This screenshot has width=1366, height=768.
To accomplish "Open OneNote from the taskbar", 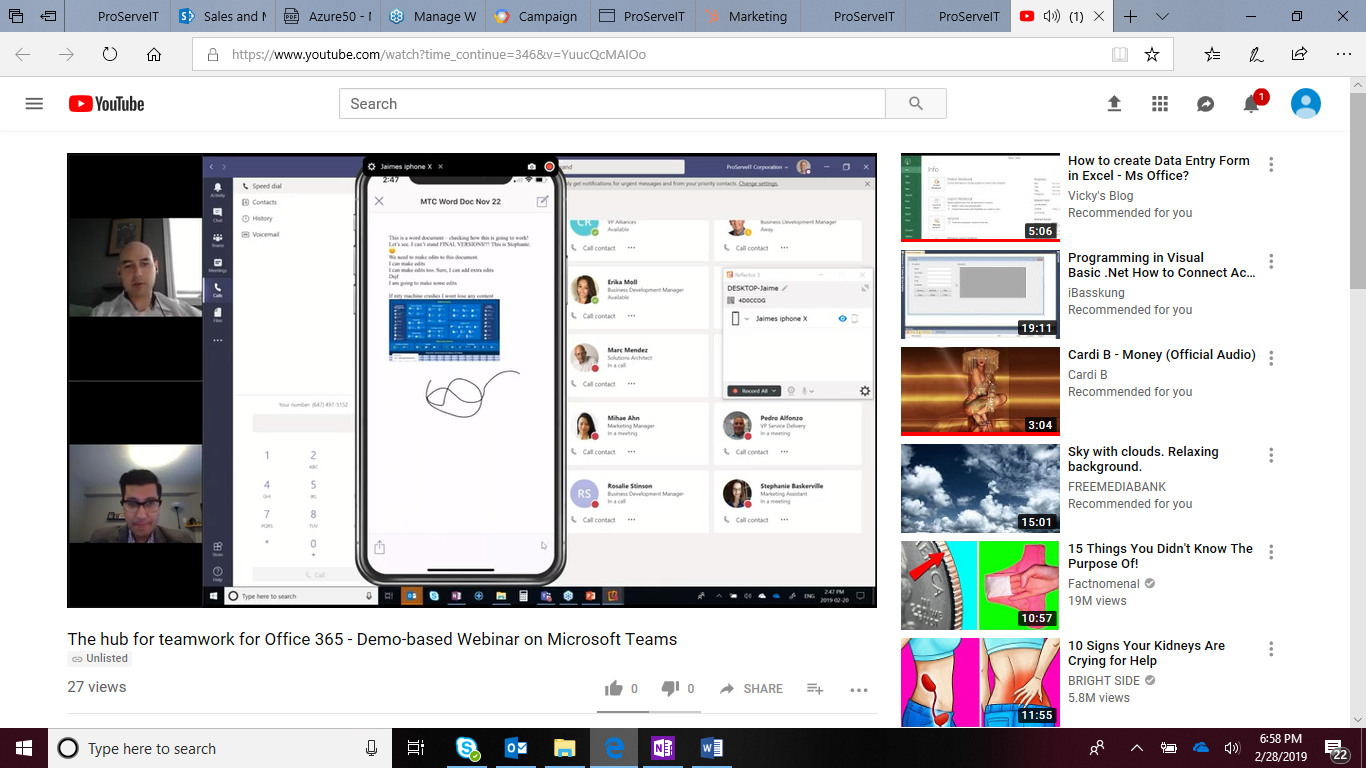I will pos(662,748).
